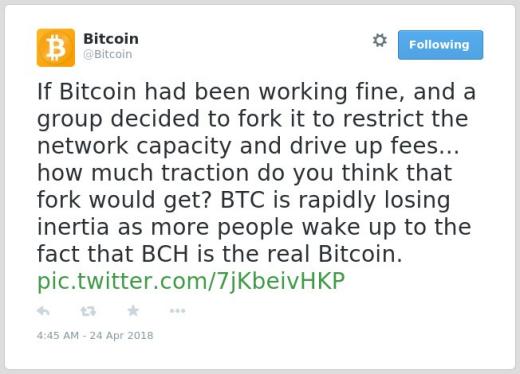Screen dimensions: 520x374
Task: Click the orange Bitcoin avatar logo
Action: (x=56, y=48)
